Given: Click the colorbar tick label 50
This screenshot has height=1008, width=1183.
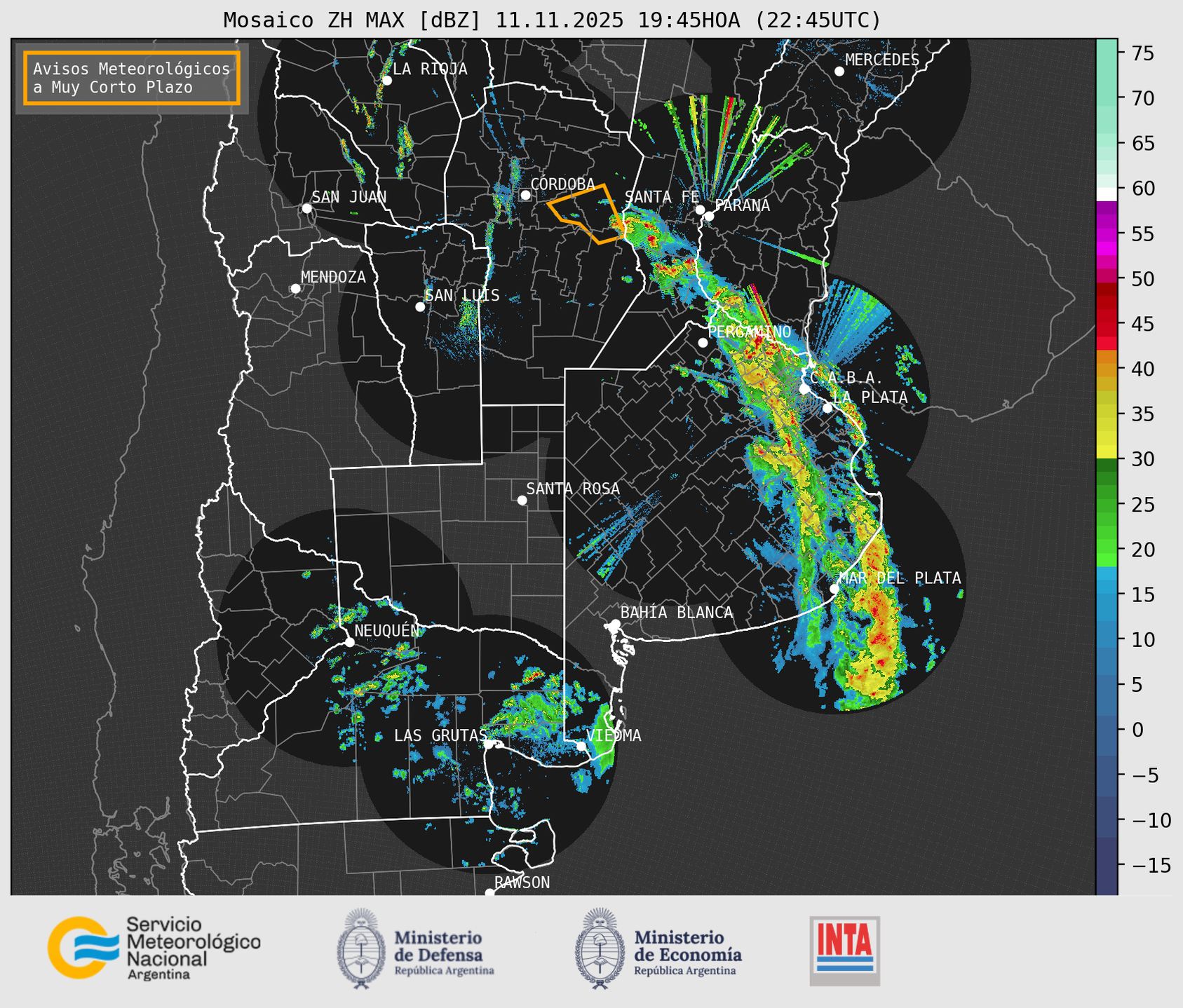Looking at the screenshot, I should point(1142,279).
